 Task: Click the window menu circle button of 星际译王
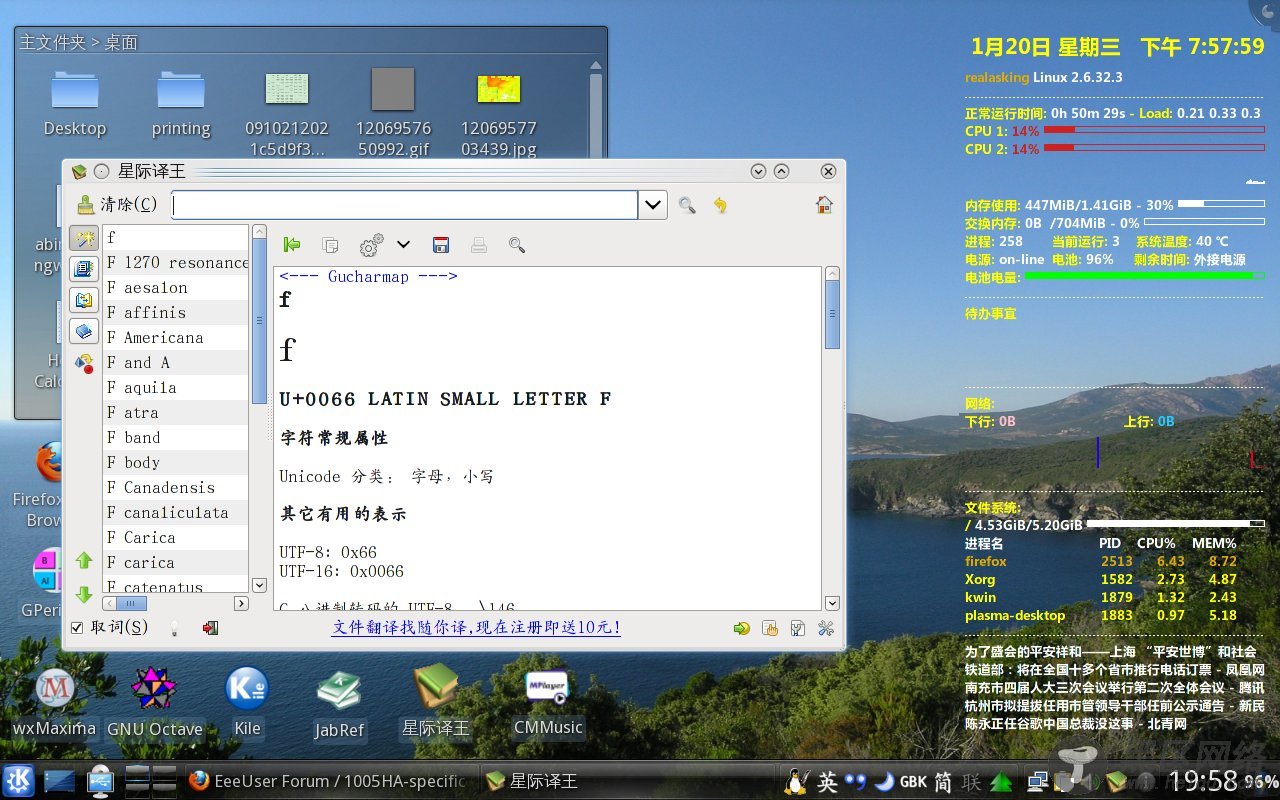pos(101,172)
